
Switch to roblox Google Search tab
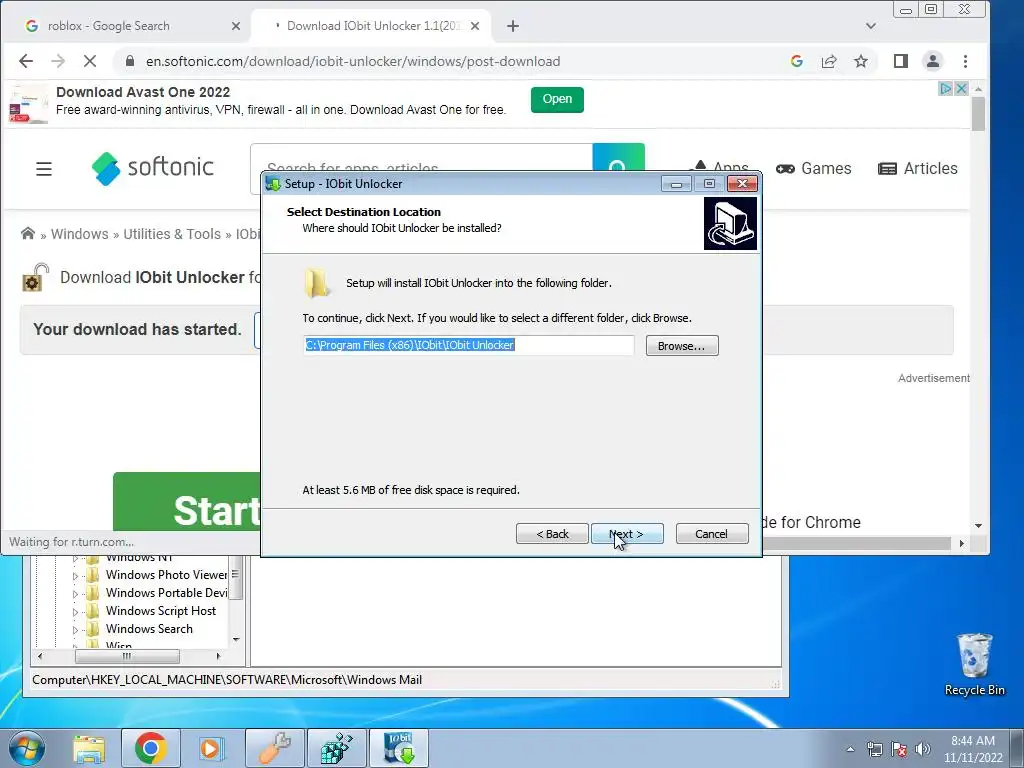pyautogui.click(x=108, y=26)
